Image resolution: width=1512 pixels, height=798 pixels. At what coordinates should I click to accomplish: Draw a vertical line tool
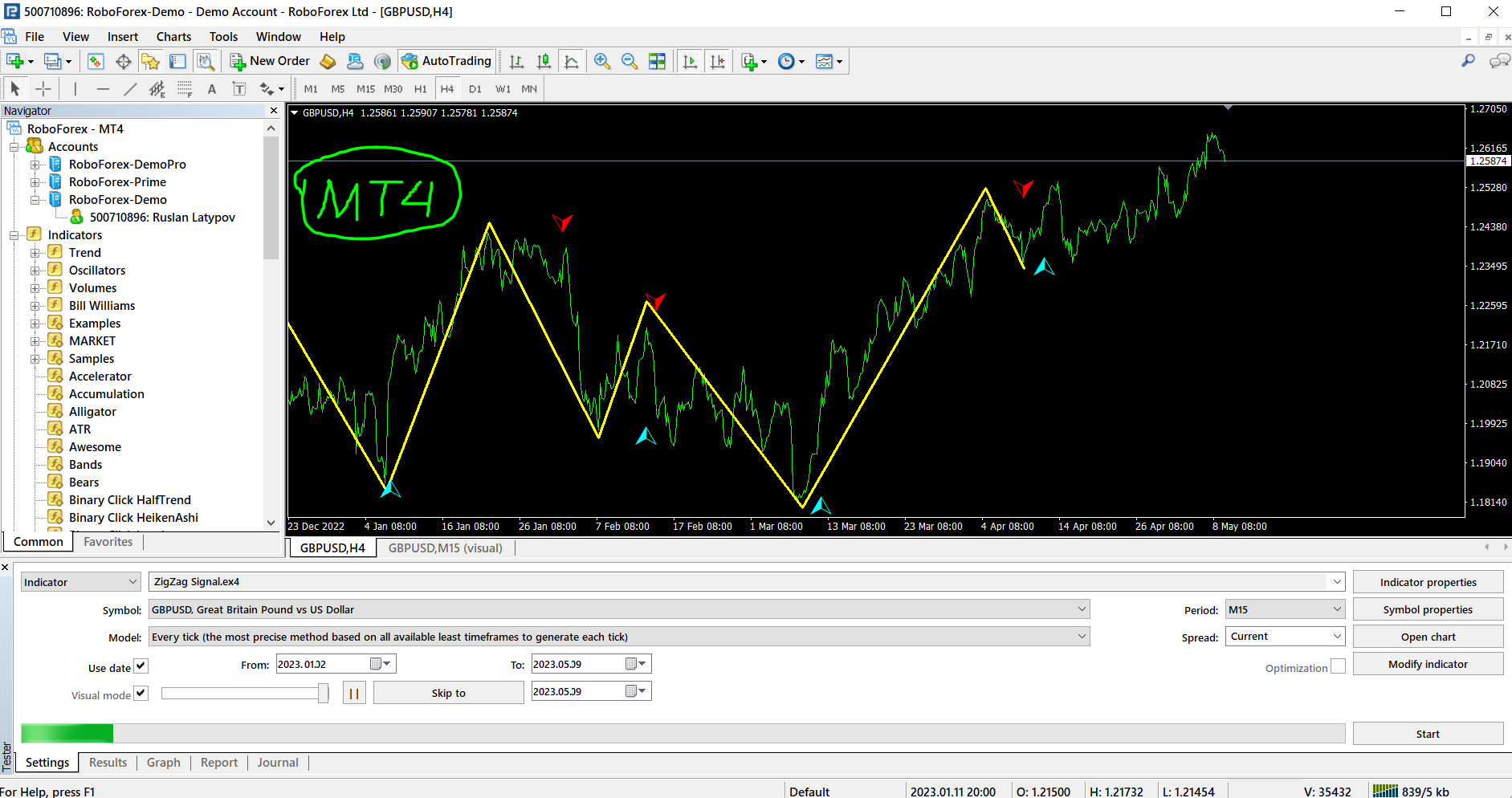pos(75,88)
